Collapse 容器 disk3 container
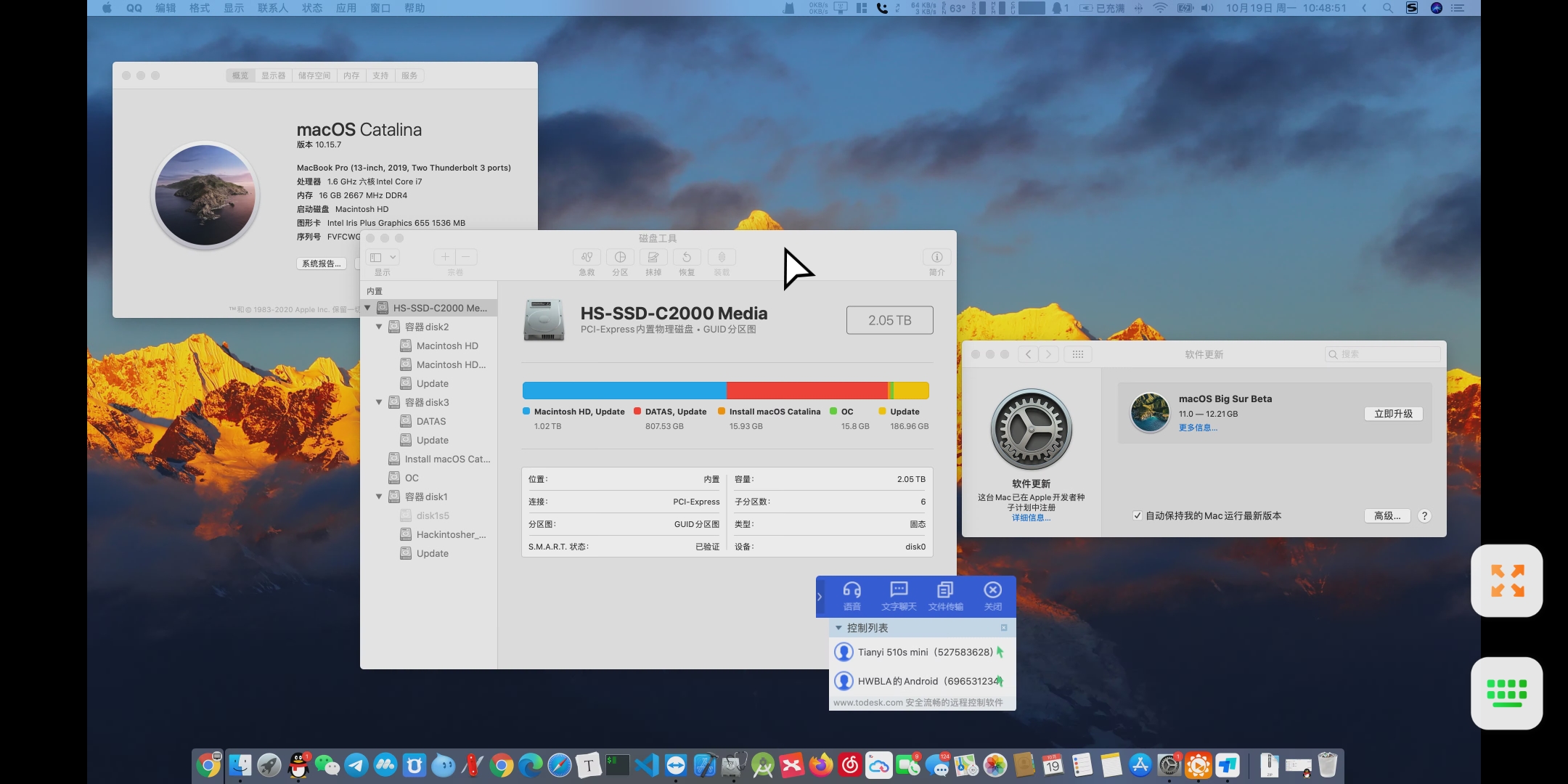The image size is (1568, 784). click(379, 402)
